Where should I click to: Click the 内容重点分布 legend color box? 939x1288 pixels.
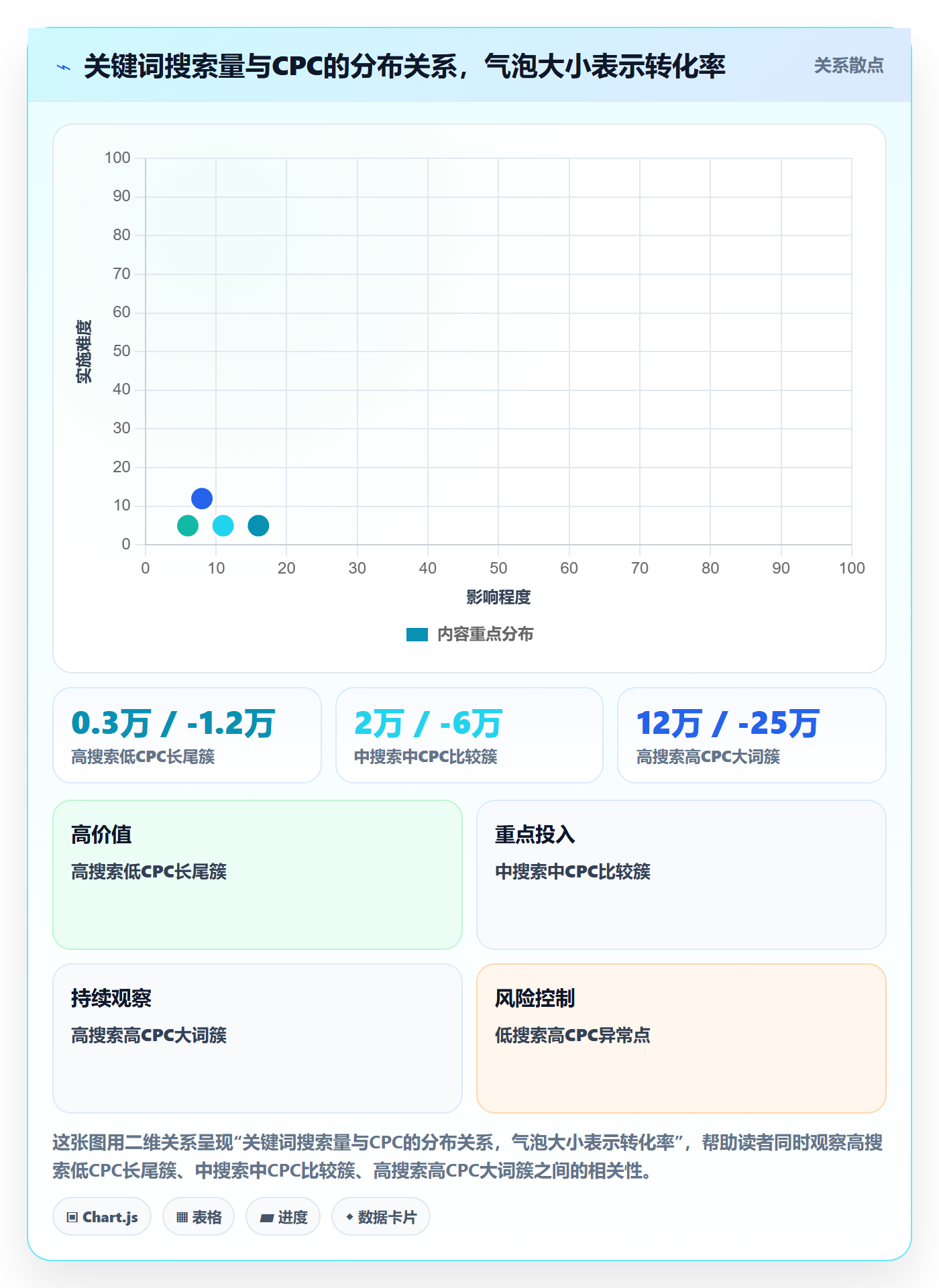coord(417,635)
